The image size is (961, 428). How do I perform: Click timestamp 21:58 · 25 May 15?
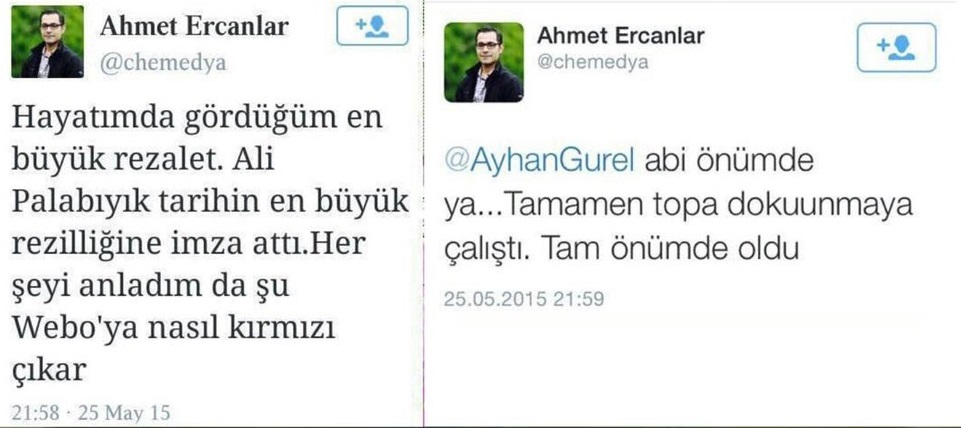click(91, 412)
